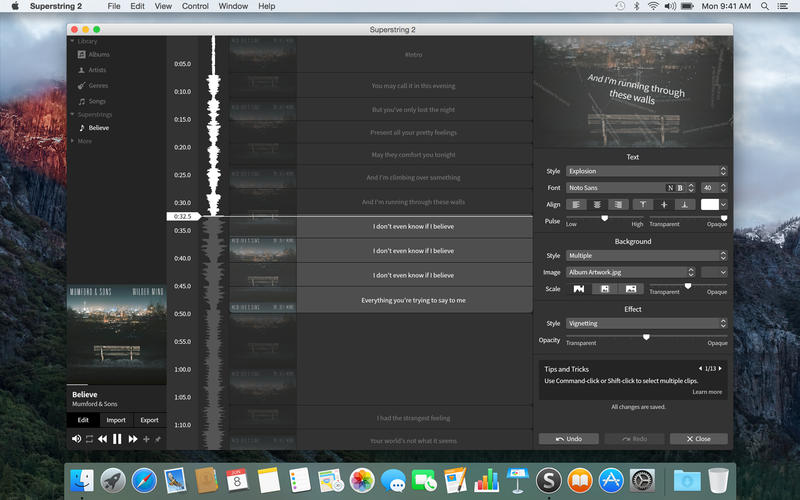
Task: Open Artists in the Library sidebar
Action: [x=92, y=70]
